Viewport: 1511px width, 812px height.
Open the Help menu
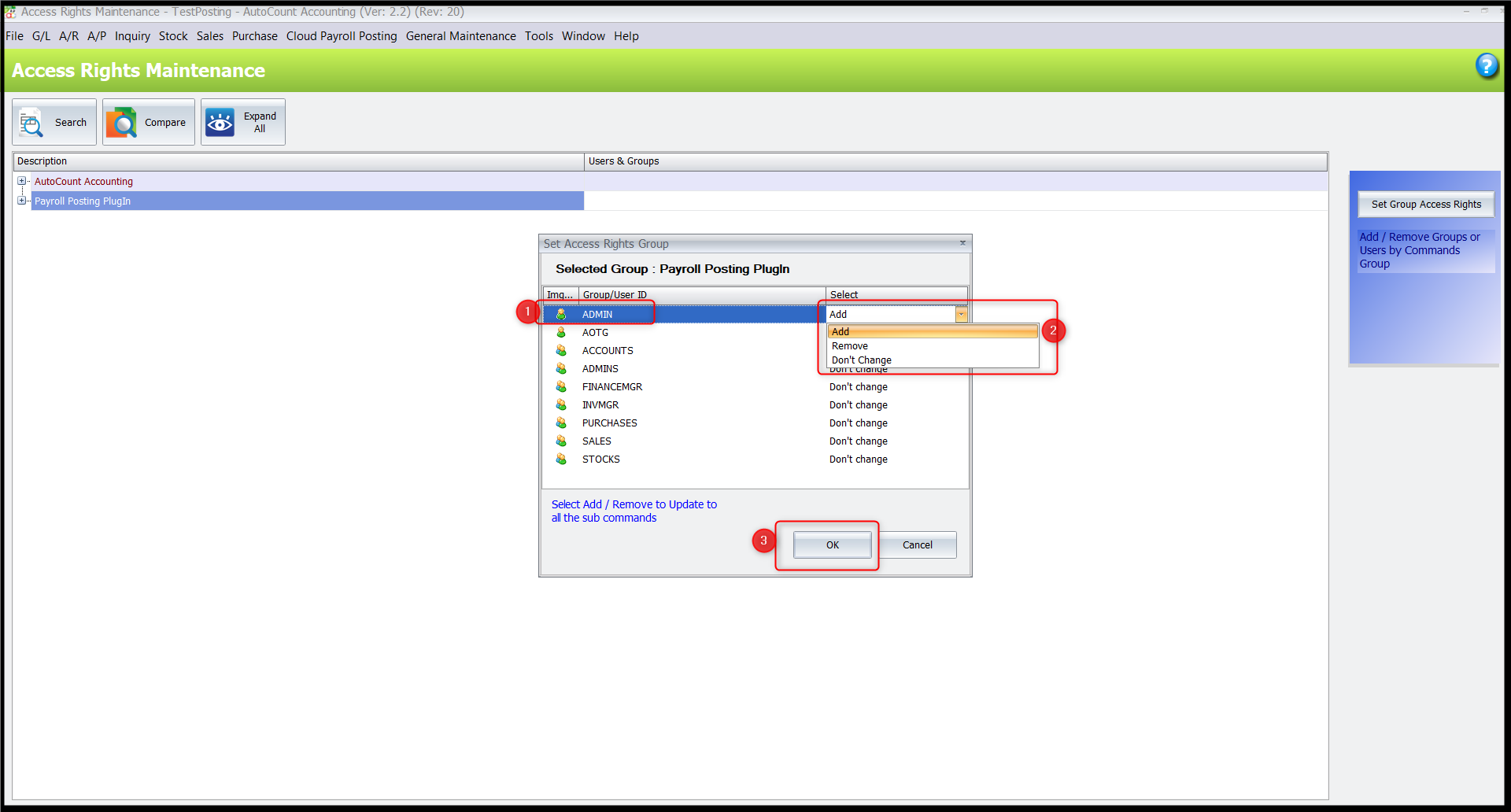(x=626, y=36)
